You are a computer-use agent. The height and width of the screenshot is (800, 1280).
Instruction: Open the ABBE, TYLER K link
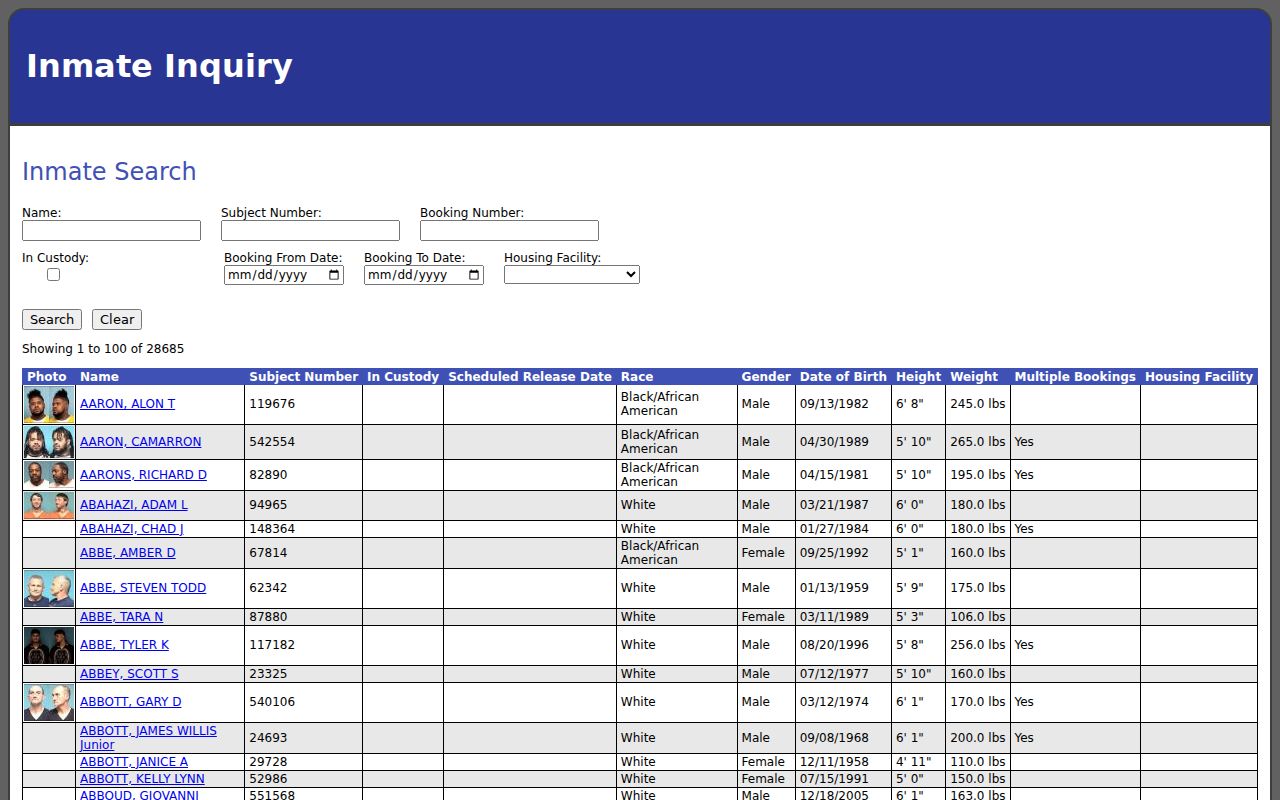124,645
